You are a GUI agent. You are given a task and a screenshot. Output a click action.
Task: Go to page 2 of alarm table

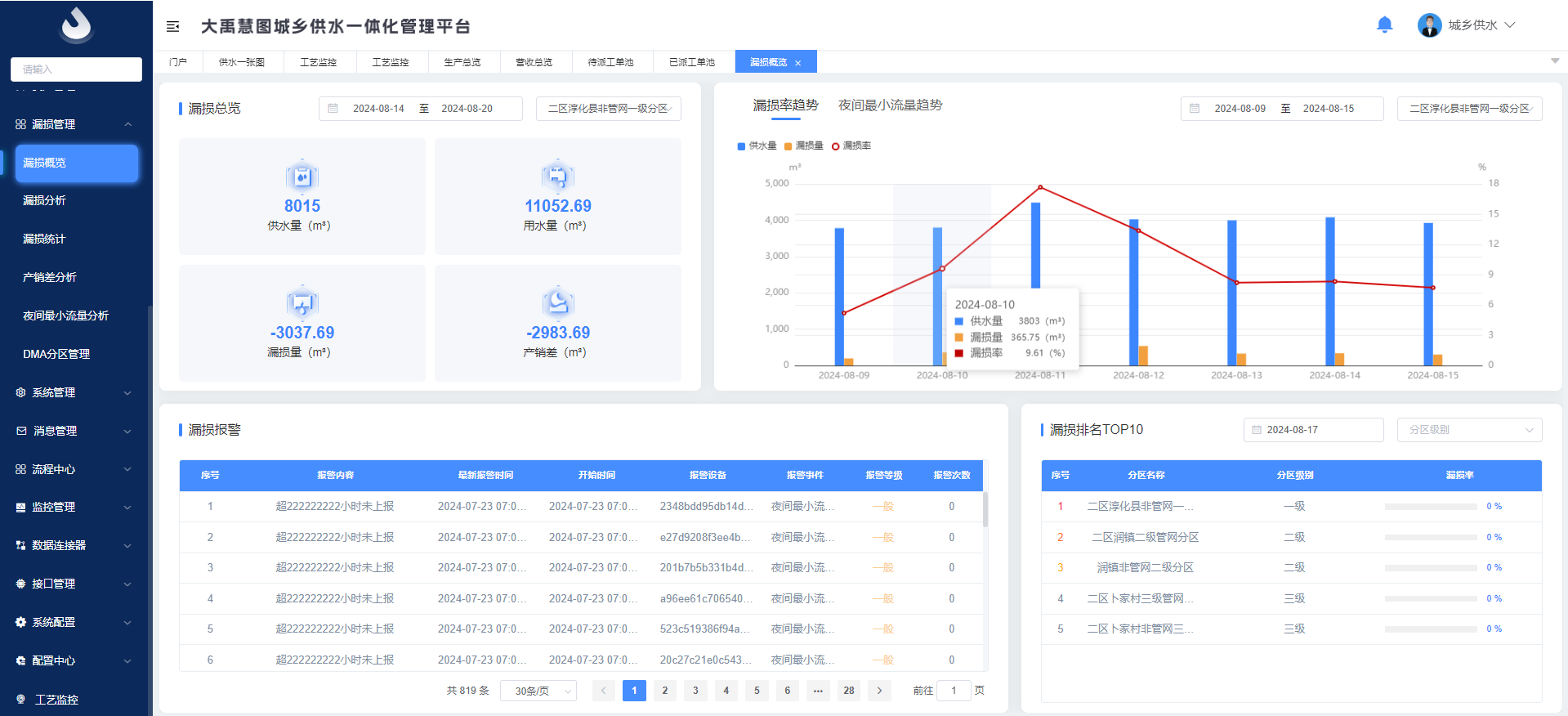pos(665,691)
